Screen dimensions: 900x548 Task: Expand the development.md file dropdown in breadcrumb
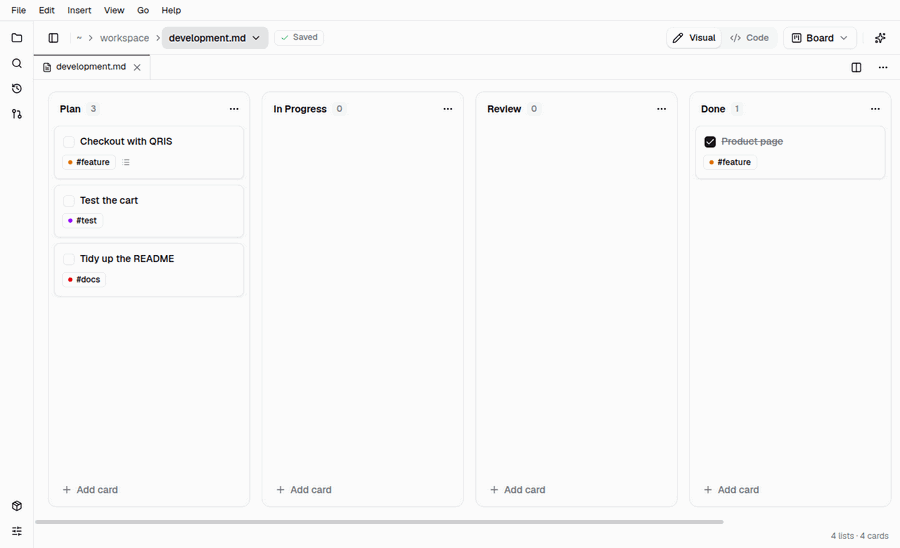tap(215, 38)
